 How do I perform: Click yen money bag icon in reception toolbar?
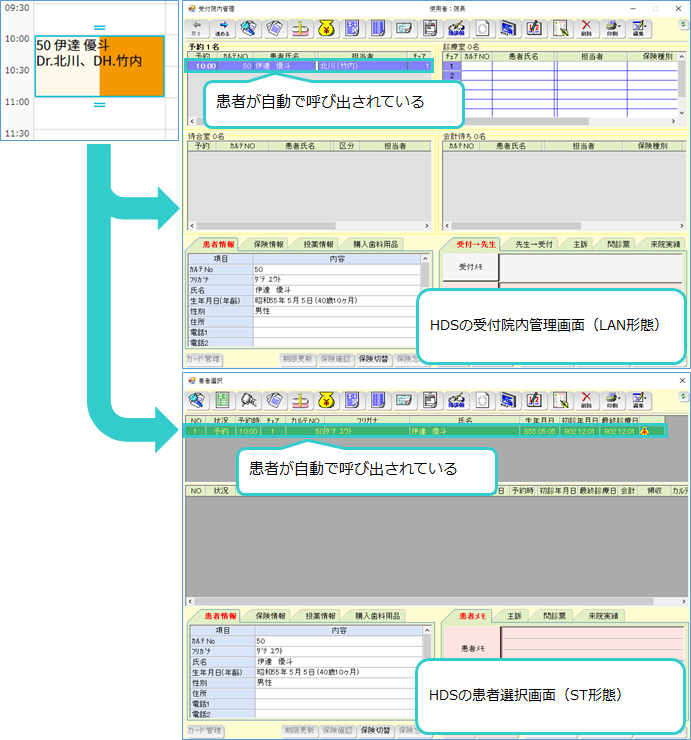click(326, 28)
